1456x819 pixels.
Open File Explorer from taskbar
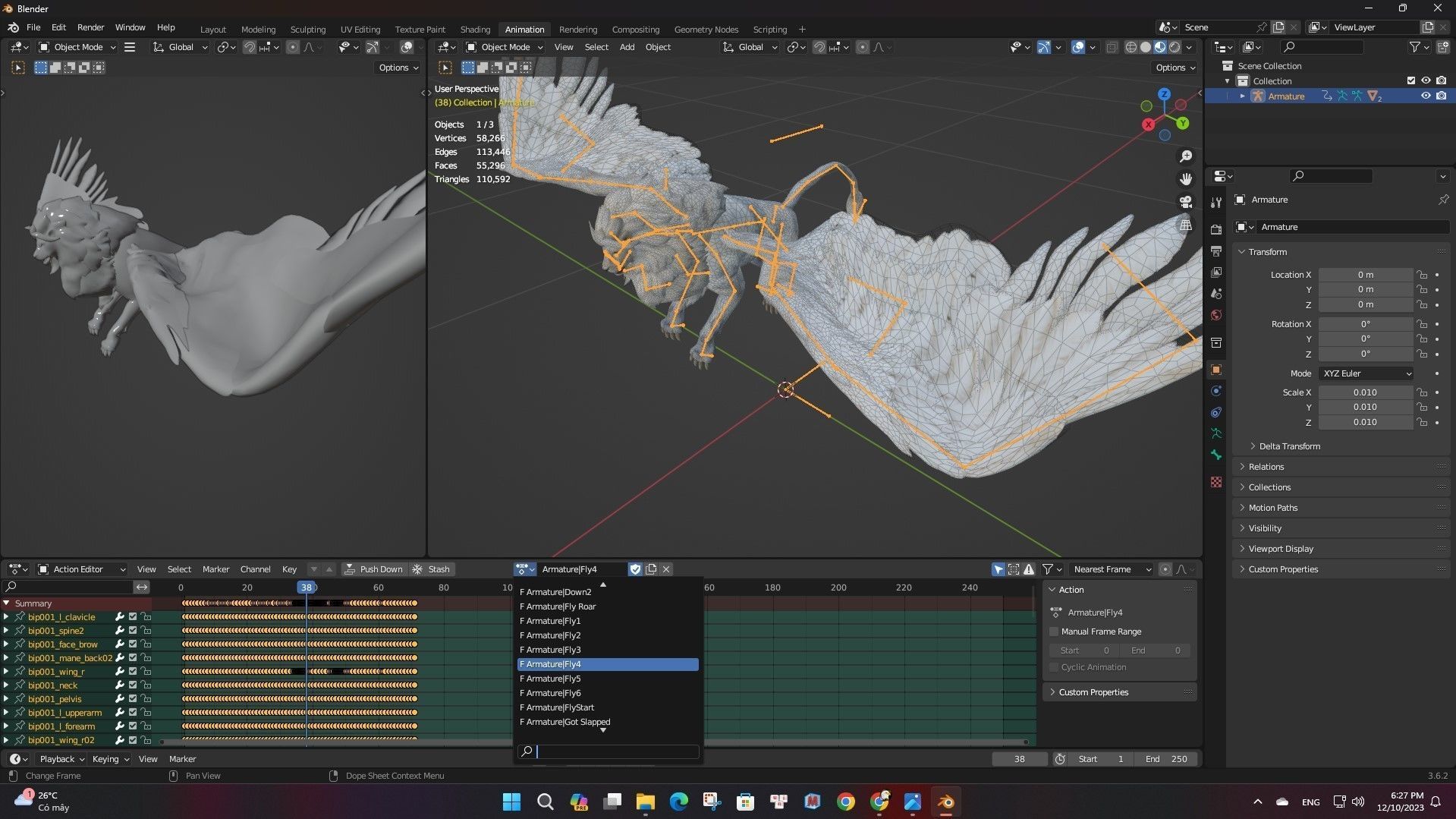coord(645,802)
